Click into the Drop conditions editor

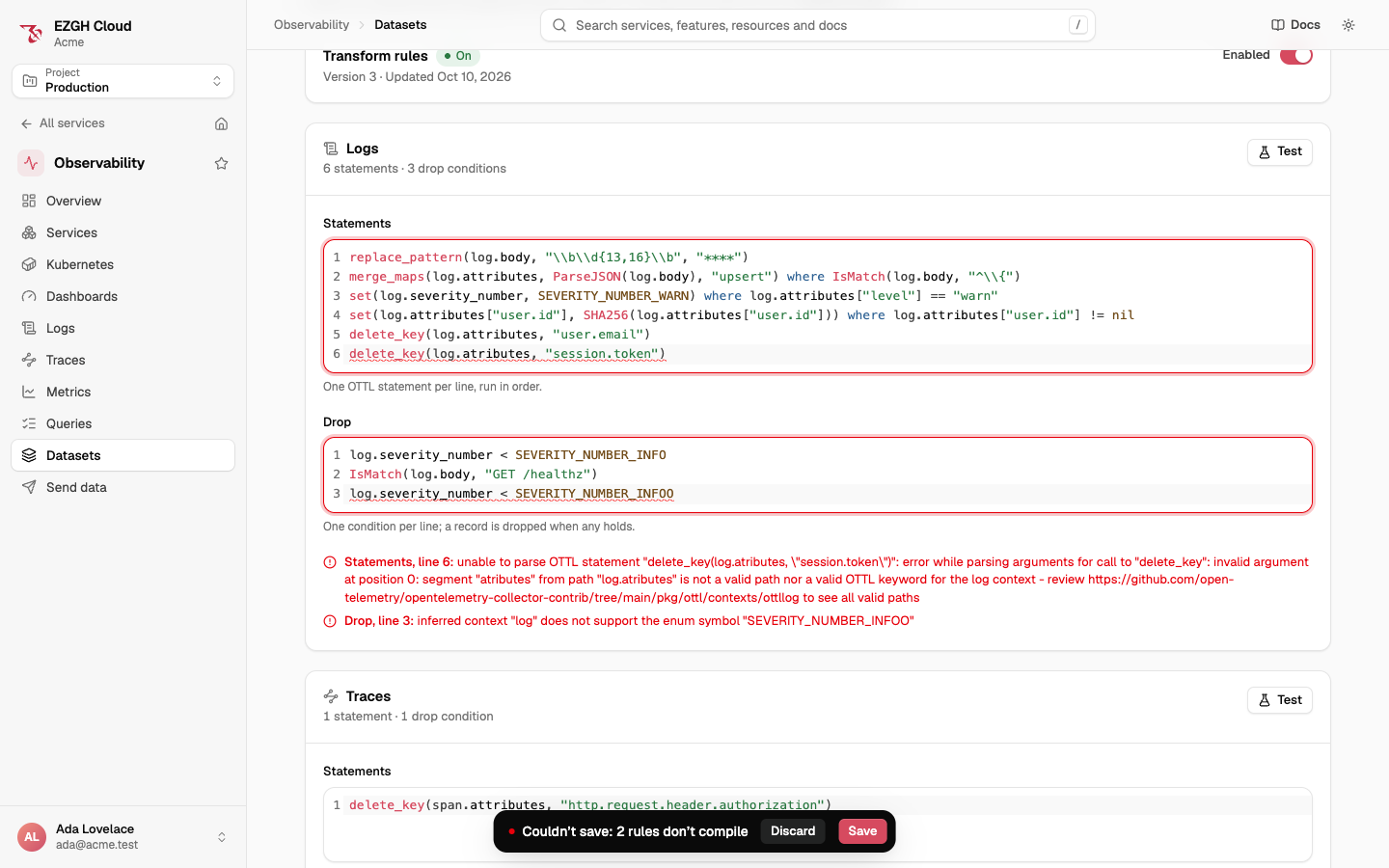tap(818, 475)
